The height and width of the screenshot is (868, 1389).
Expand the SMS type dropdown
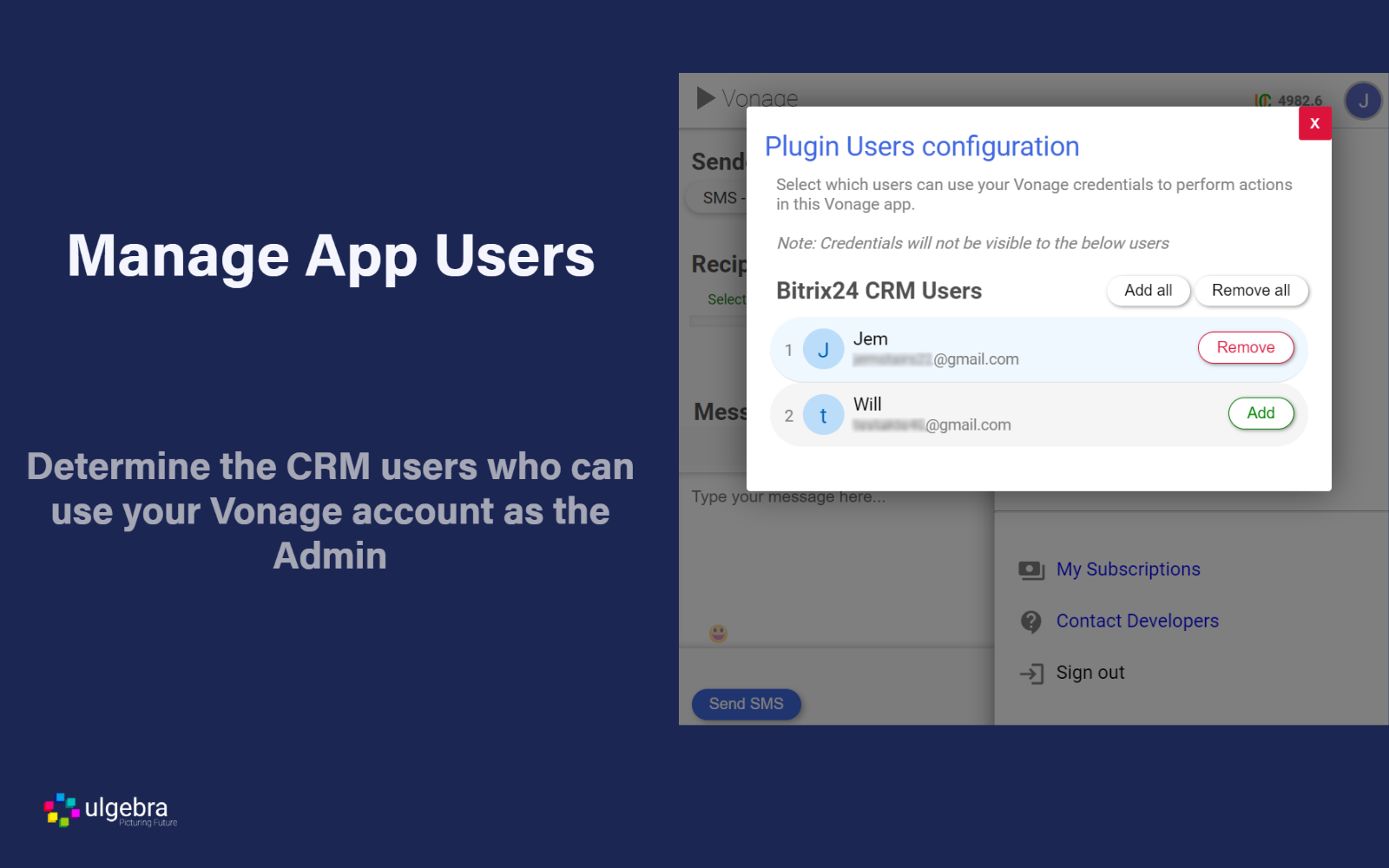[x=719, y=199]
